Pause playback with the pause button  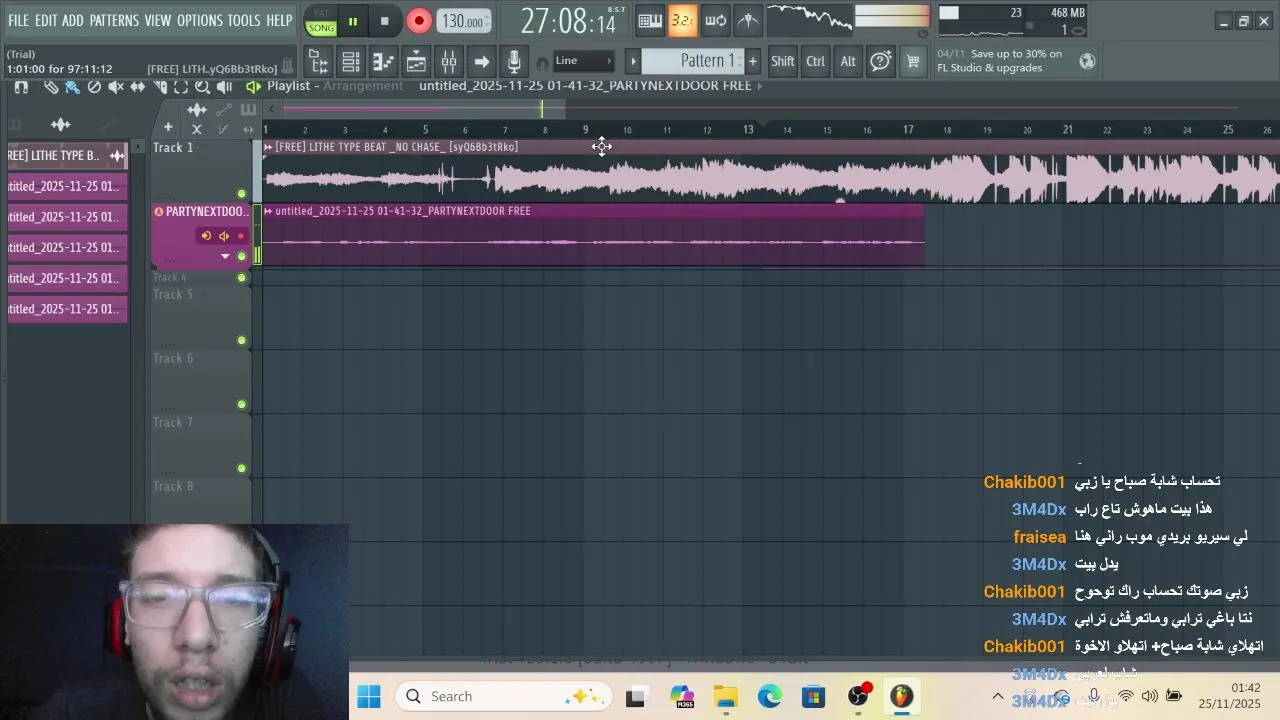click(352, 21)
